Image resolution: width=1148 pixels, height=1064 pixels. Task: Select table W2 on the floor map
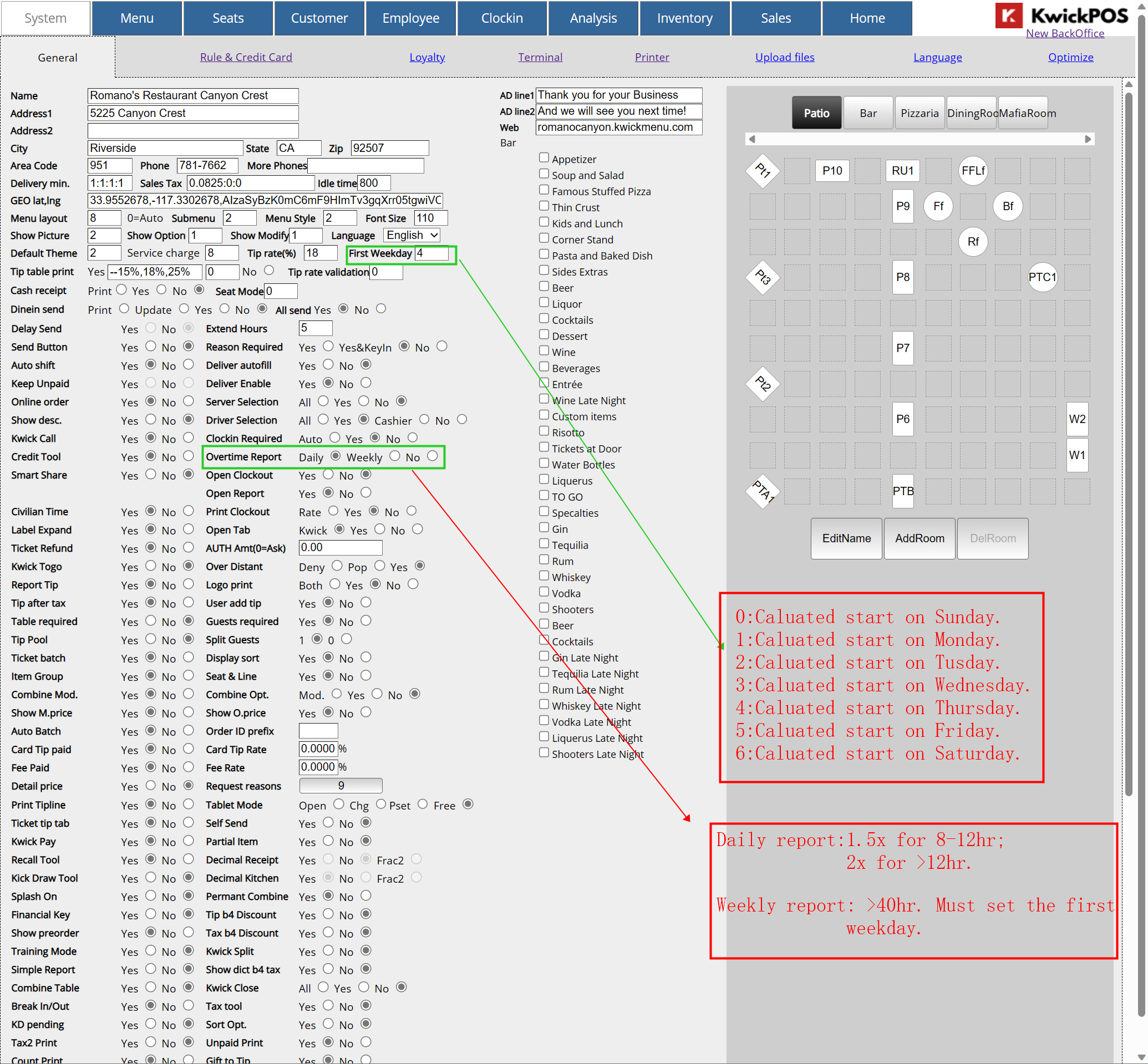(x=1077, y=419)
